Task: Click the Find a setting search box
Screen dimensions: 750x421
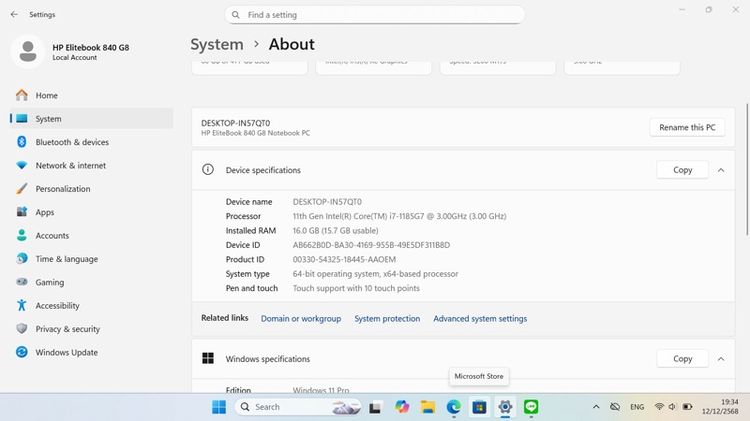Action: (x=375, y=15)
